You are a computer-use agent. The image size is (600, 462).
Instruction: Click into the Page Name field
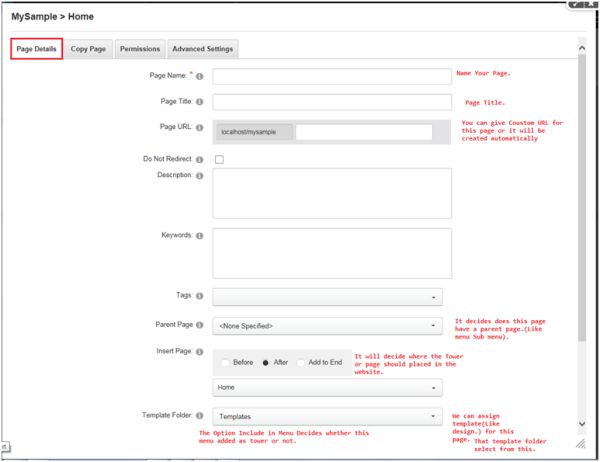(x=332, y=77)
